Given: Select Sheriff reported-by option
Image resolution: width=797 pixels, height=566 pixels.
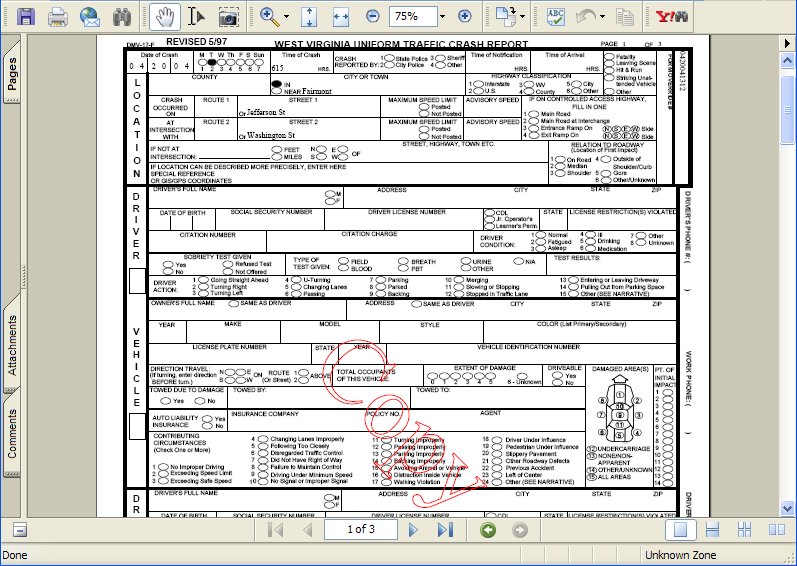Looking at the screenshot, I should tap(440, 58).
